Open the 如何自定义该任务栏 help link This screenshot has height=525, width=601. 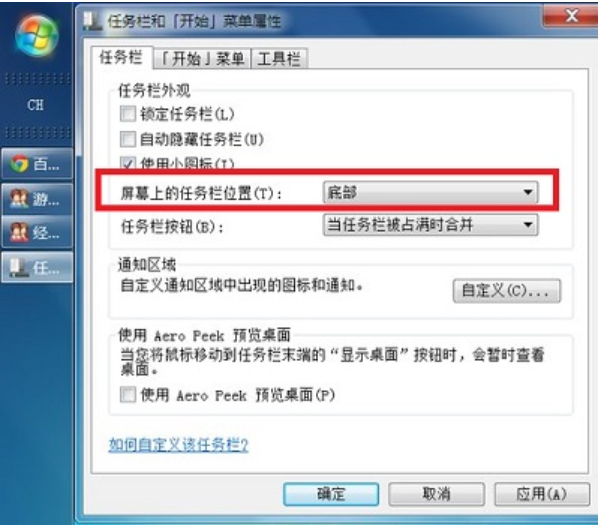179,445
